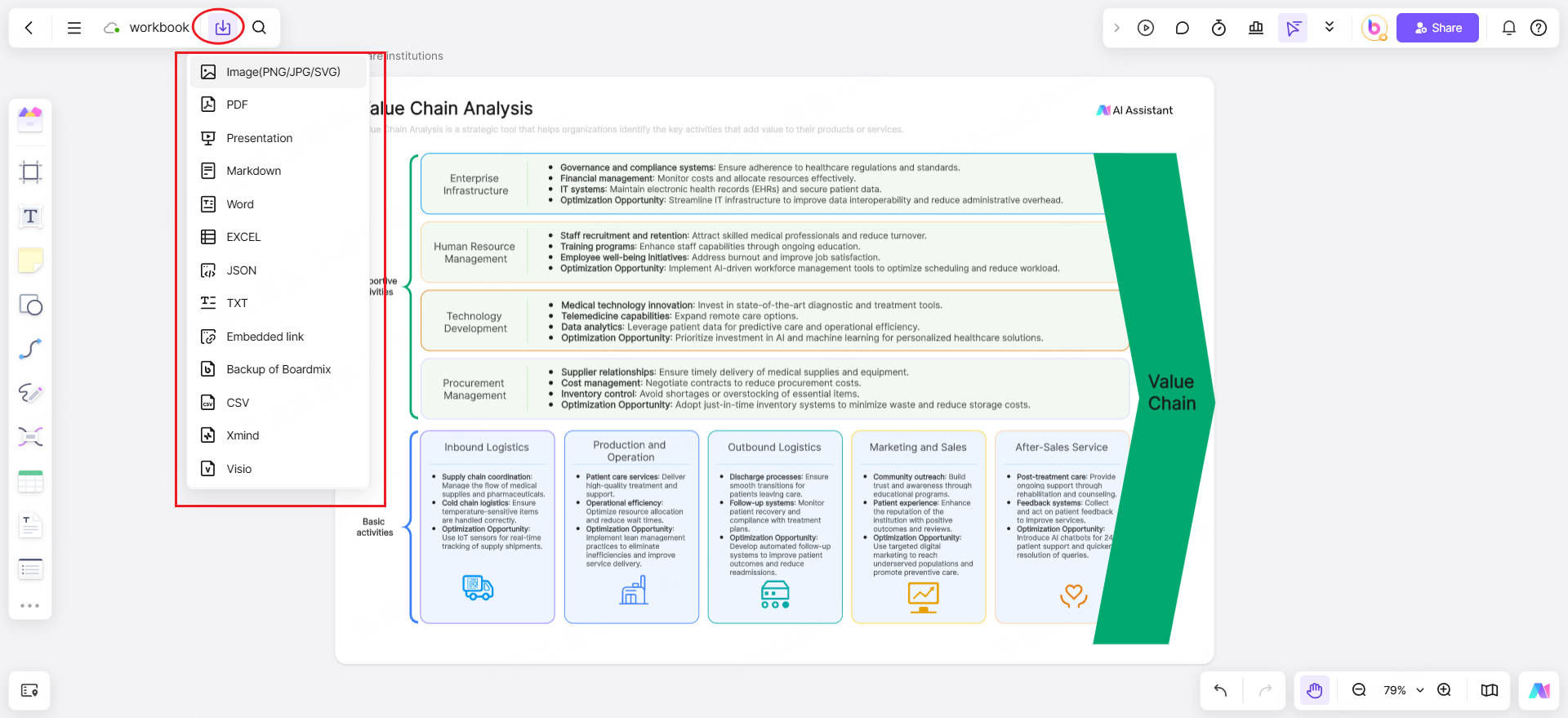Open the voting tool icon
1568x718 pixels.
pyautogui.click(x=1256, y=28)
